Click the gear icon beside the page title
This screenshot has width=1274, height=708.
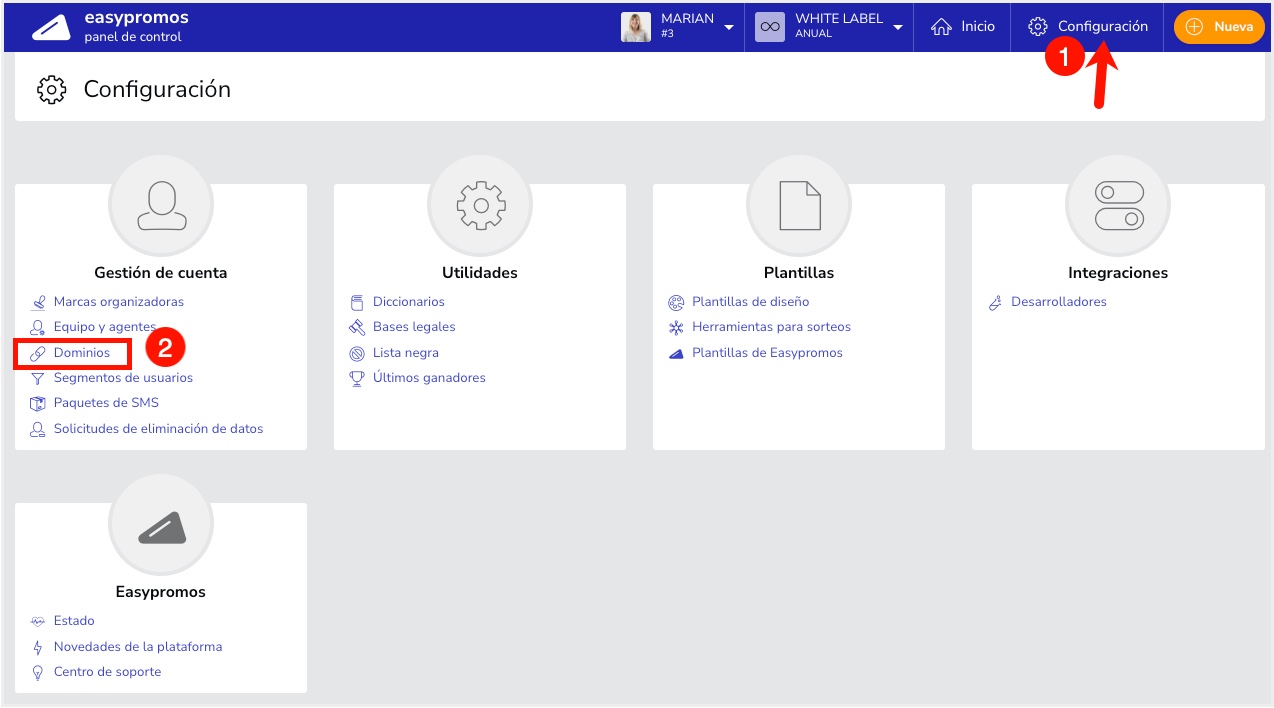coord(51,89)
